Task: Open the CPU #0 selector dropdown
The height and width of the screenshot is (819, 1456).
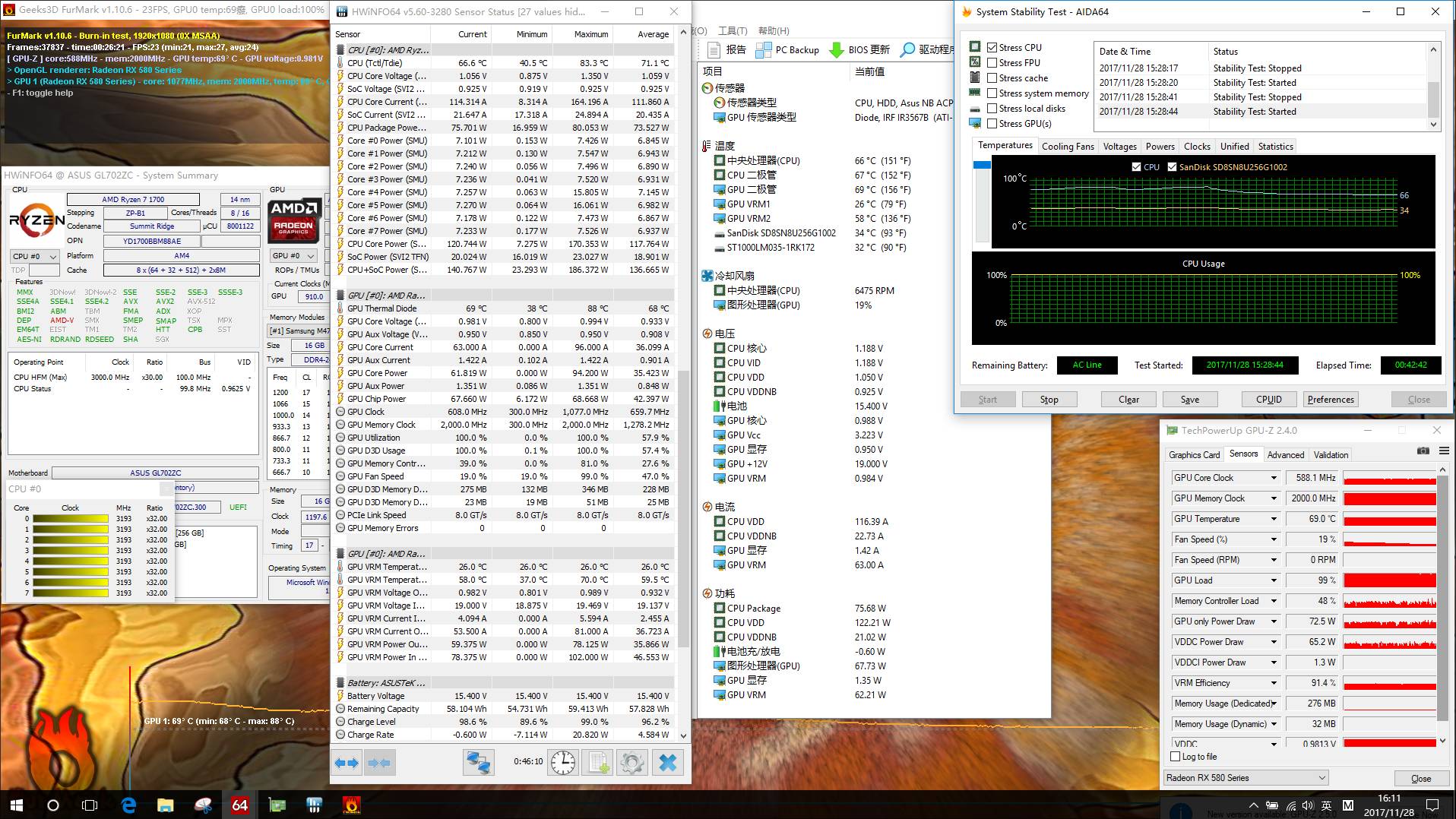Action: (x=34, y=256)
